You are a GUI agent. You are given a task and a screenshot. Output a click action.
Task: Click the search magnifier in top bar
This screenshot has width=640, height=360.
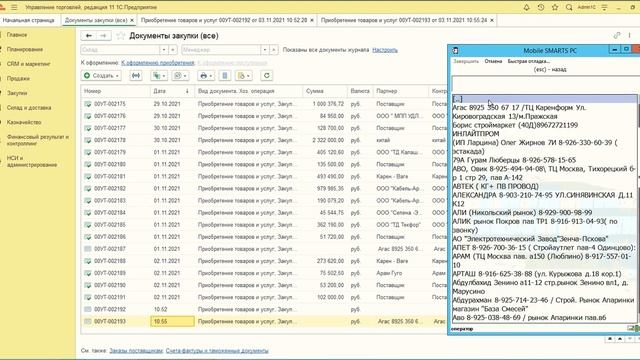tap(569, 7)
